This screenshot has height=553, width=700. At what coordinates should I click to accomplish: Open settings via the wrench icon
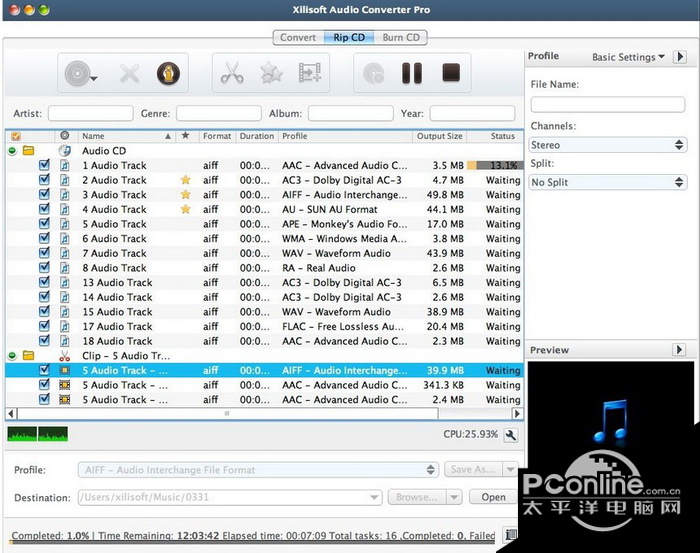coord(511,435)
